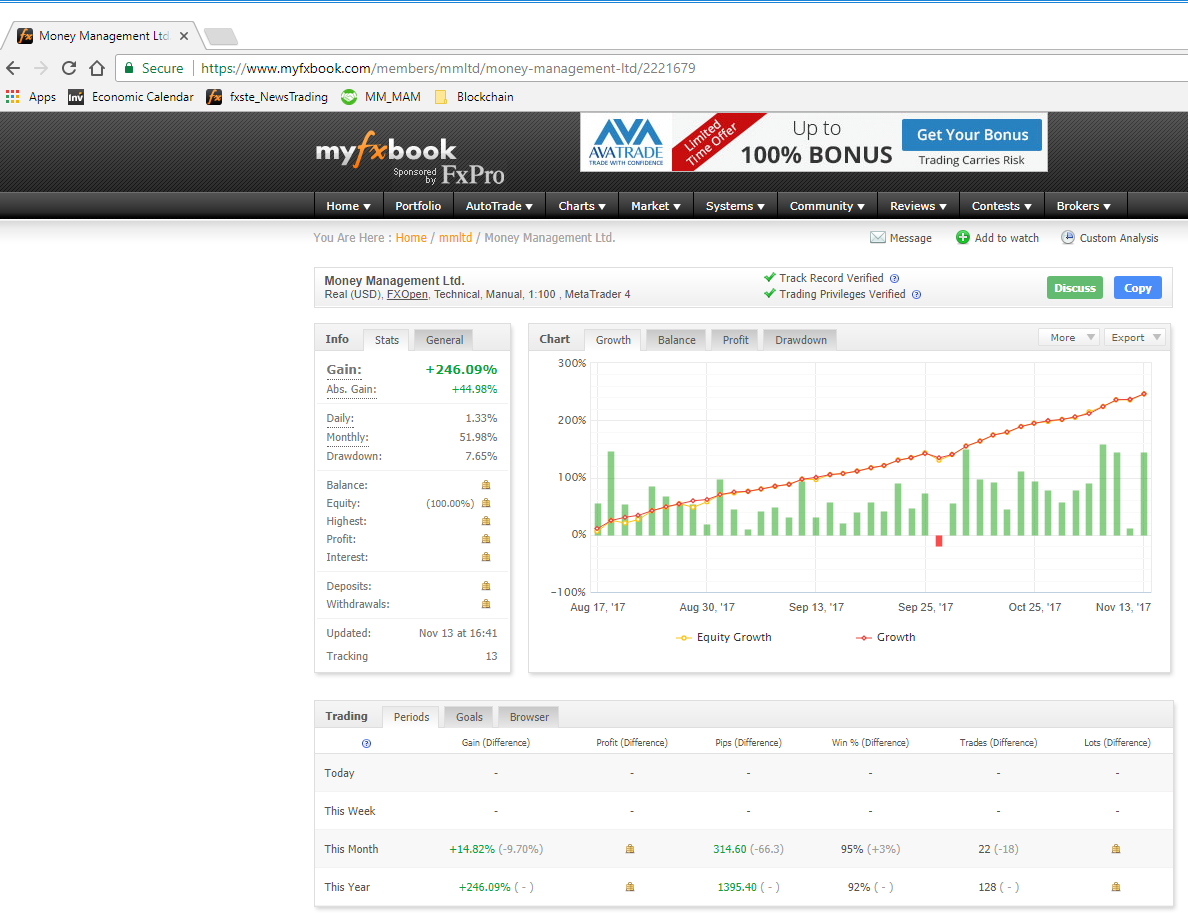
Task: Click This Month profit lock icon
Action: pyautogui.click(x=630, y=849)
